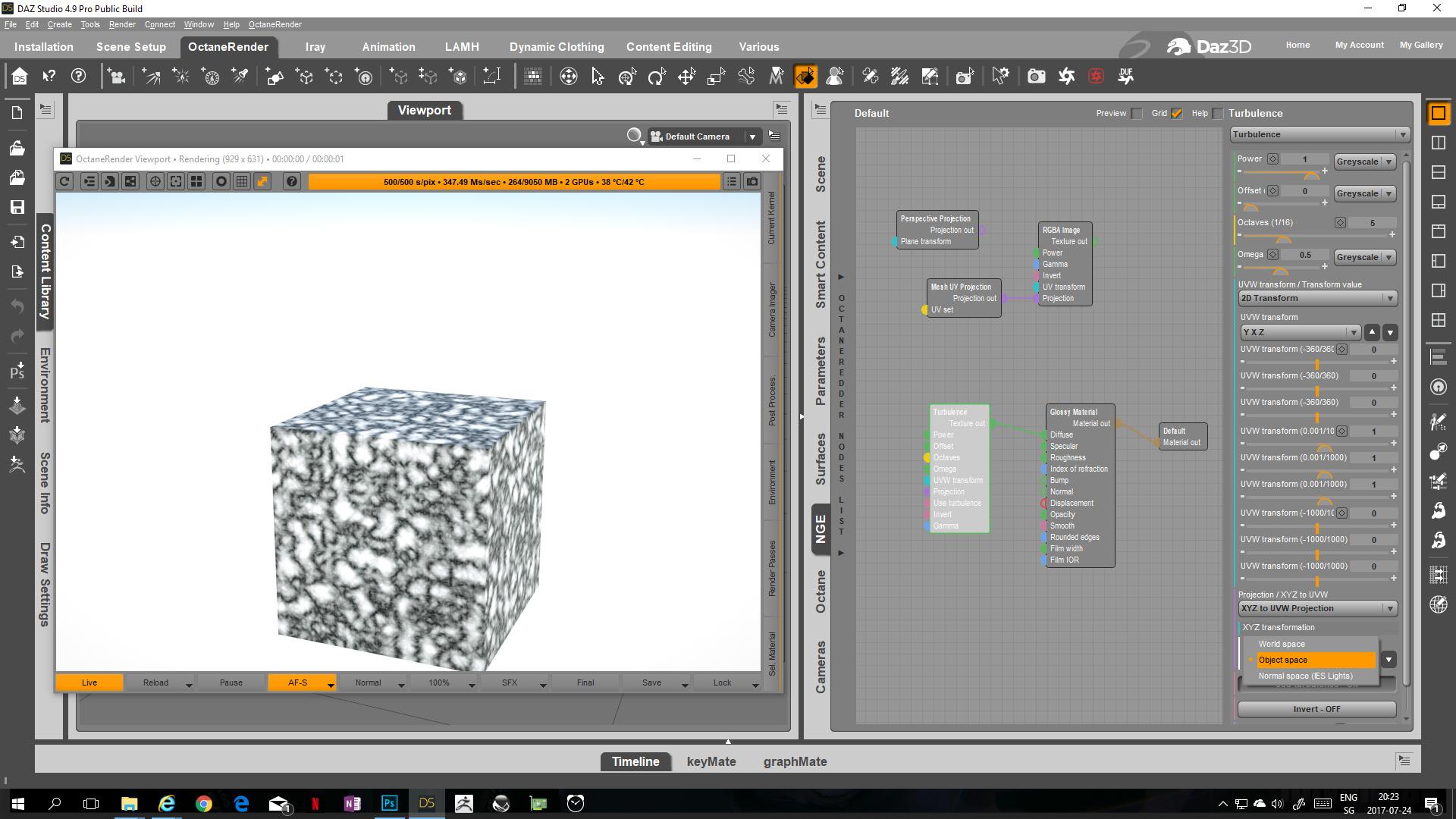
Task: Disable the Grid checkbox
Action: tap(1176, 114)
